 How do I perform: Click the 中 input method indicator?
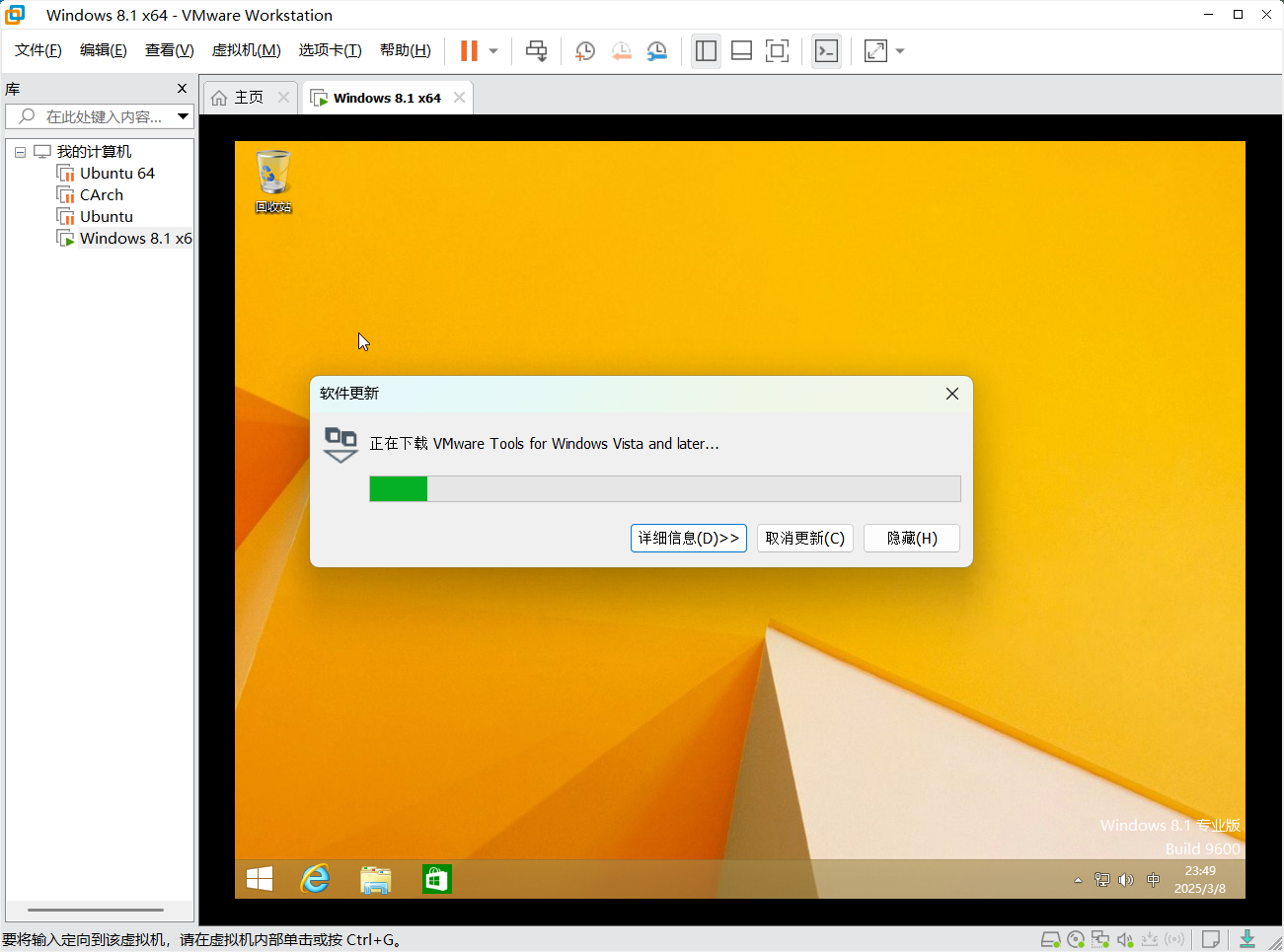1154,880
